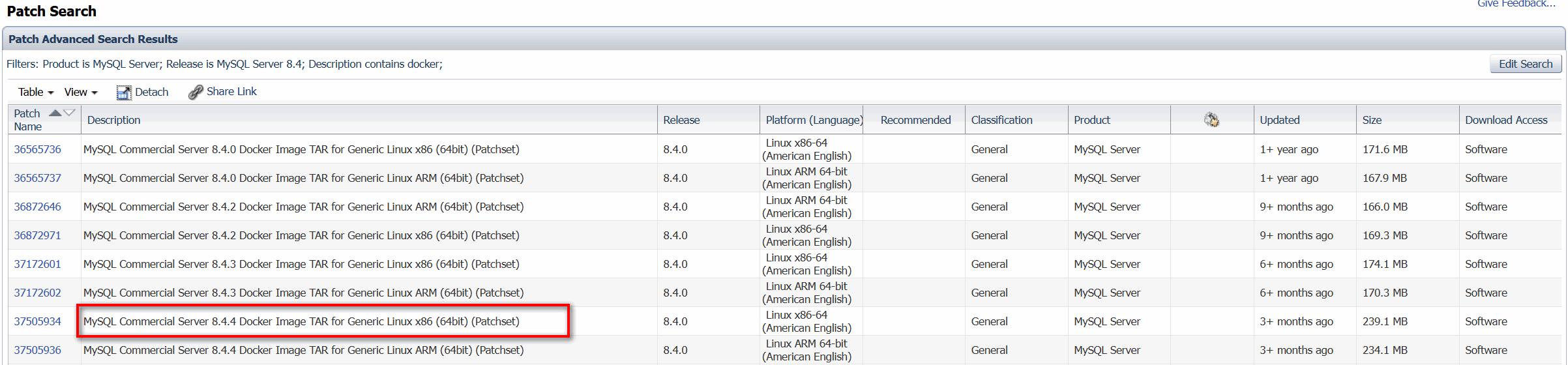The height and width of the screenshot is (365, 1568).
Task: Open patch 36565737
Action: 38,178
